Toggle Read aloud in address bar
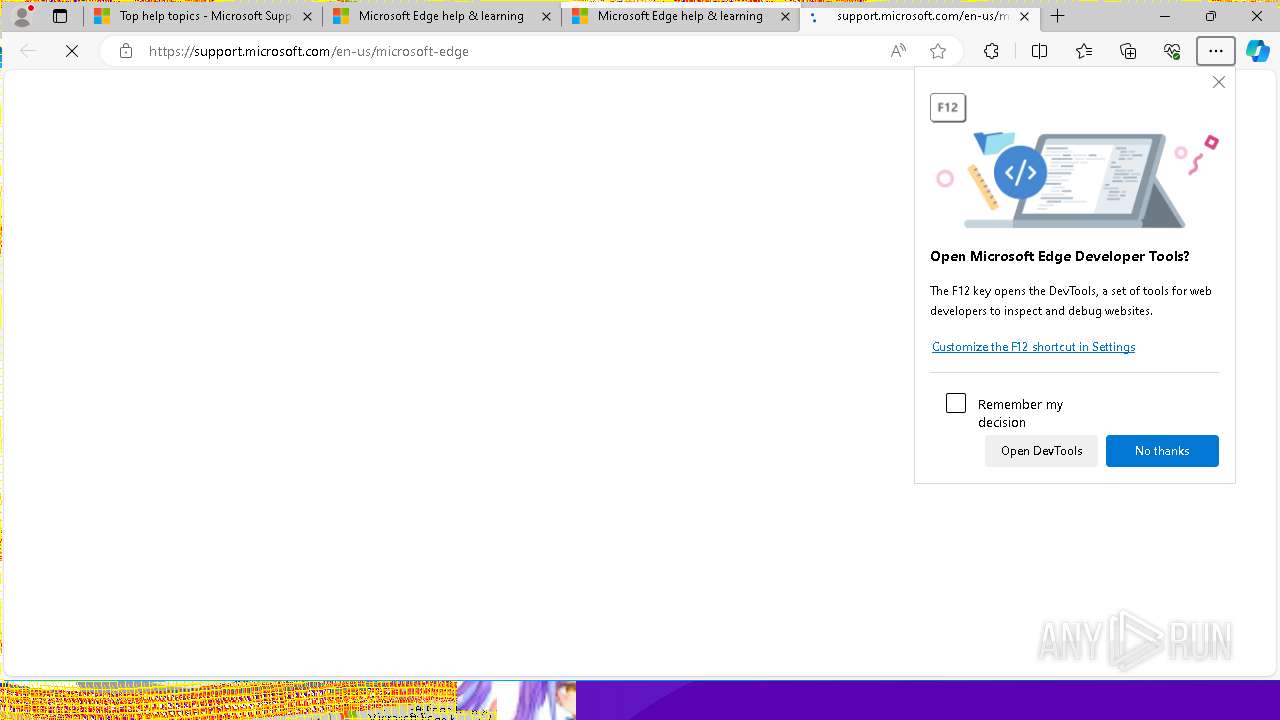The height and width of the screenshot is (720, 1280). click(x=898, y=51)
